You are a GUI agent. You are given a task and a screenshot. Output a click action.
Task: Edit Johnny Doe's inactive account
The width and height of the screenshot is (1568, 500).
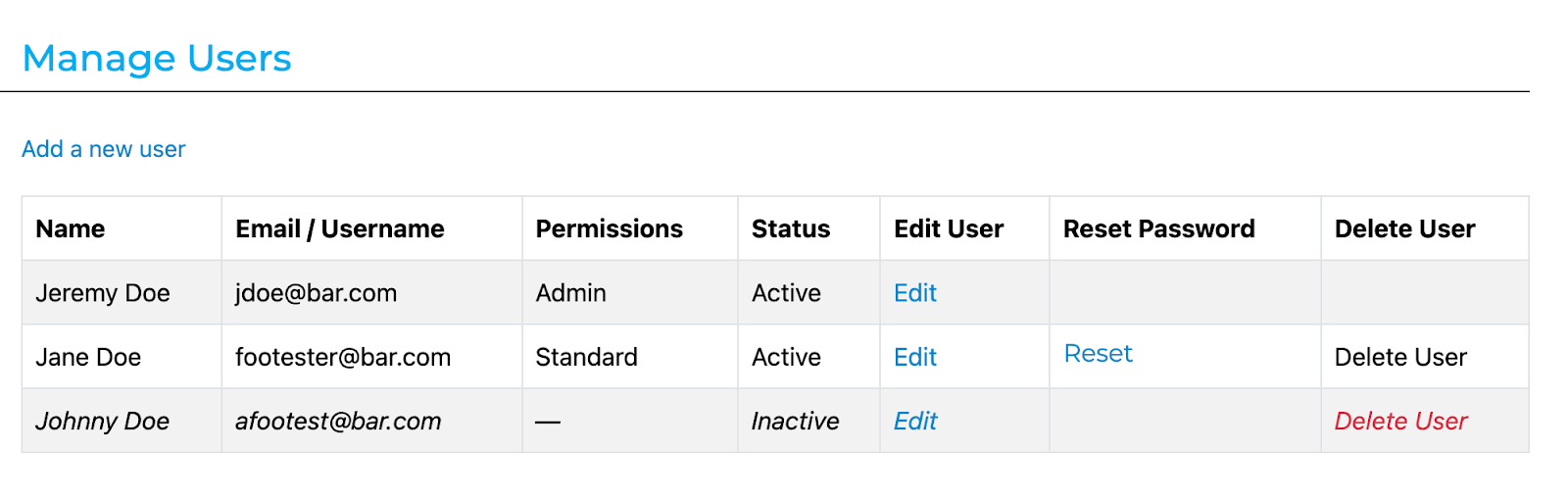(x=914, y=421)
